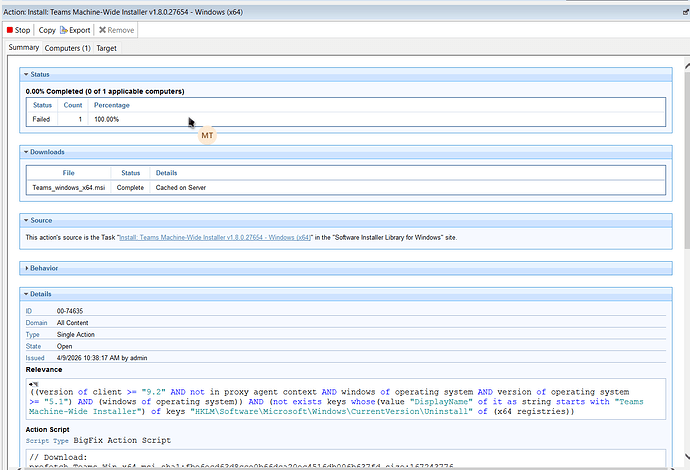Click the Action Script heading
The width and height of the screenshot is (690, 470).
tap(48, 430)
